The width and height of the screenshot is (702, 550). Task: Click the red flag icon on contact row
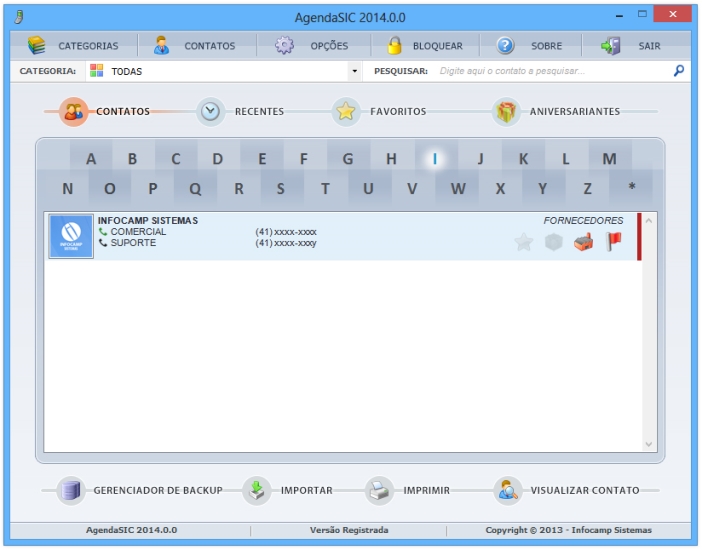pos(614,242)
